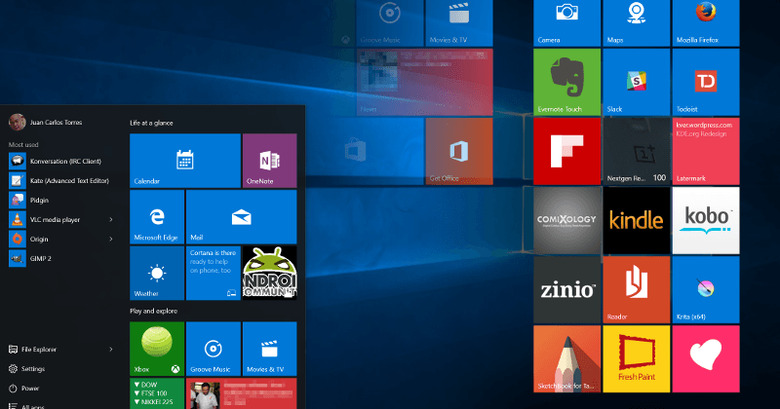Open Groove Music in Play and explore
Viewport: 780px width, 409px height.
point(213,349)
